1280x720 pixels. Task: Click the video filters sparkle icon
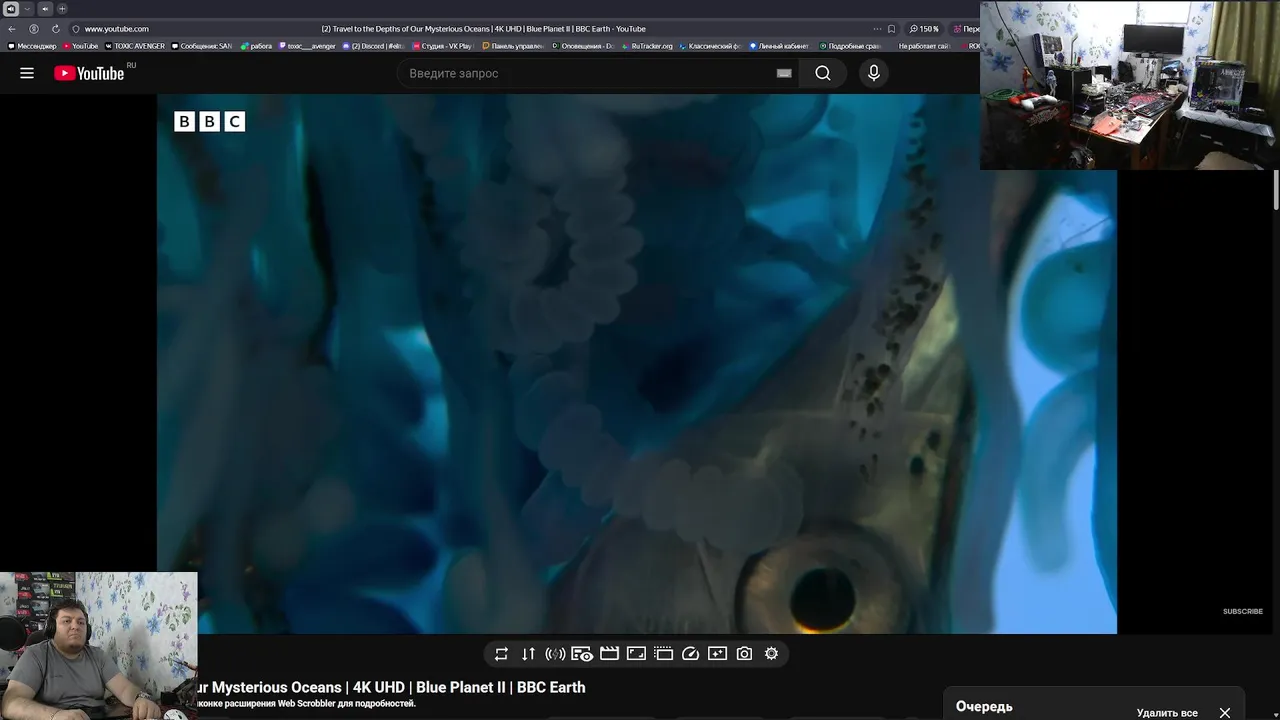(717, 654)
